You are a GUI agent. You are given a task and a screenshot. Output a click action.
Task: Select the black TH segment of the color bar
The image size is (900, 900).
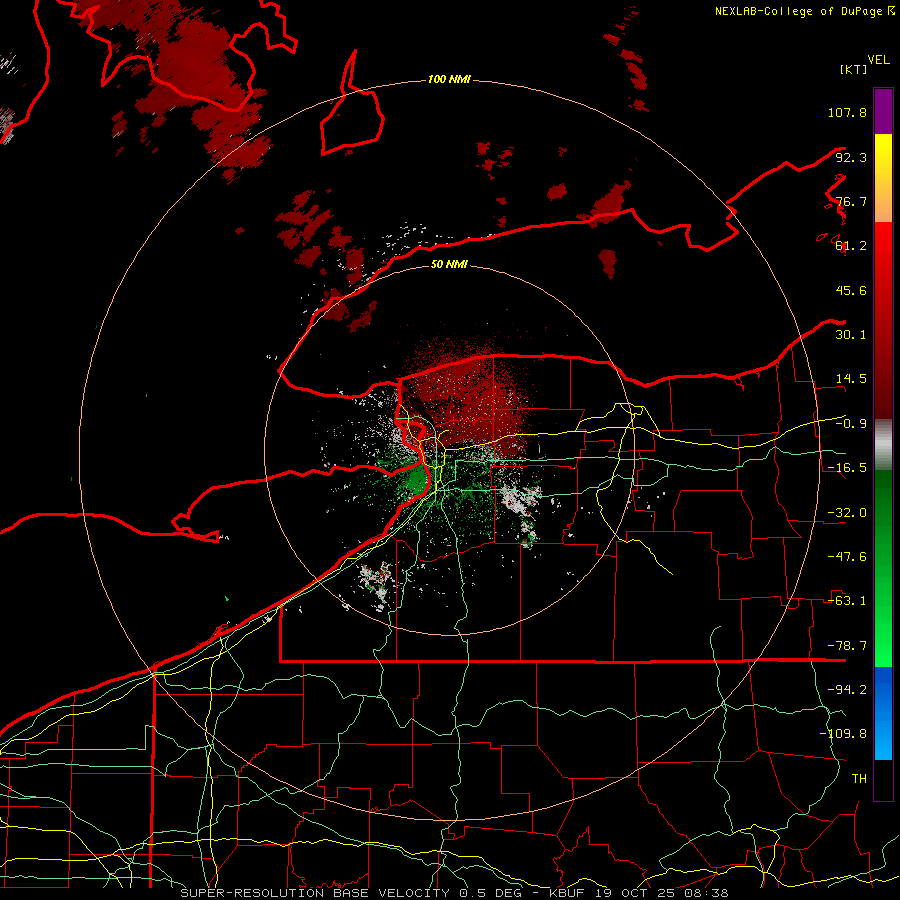coord(883,780)
